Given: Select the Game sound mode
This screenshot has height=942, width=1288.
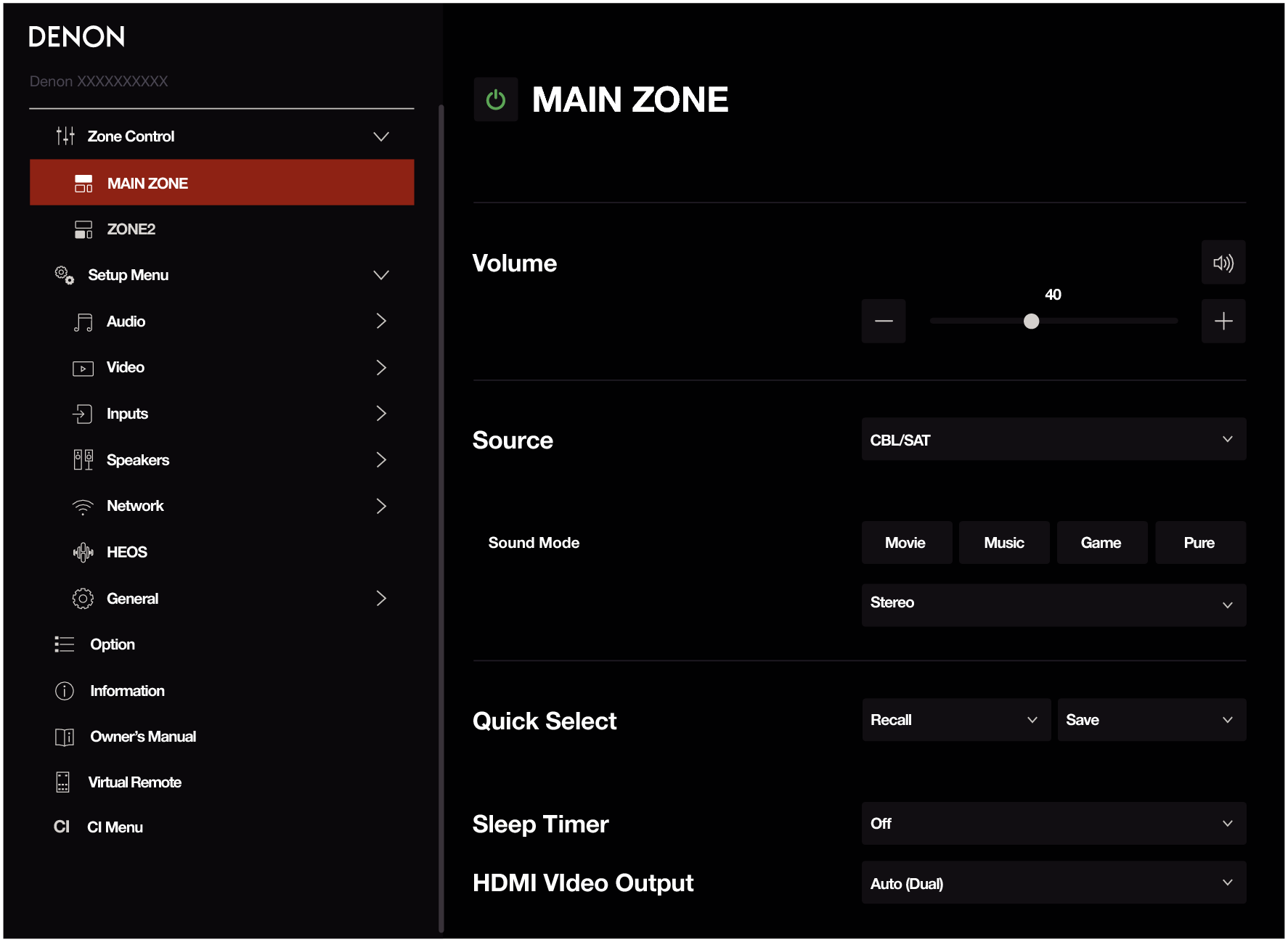Looking at the screenshot, I should (1101, 543).
